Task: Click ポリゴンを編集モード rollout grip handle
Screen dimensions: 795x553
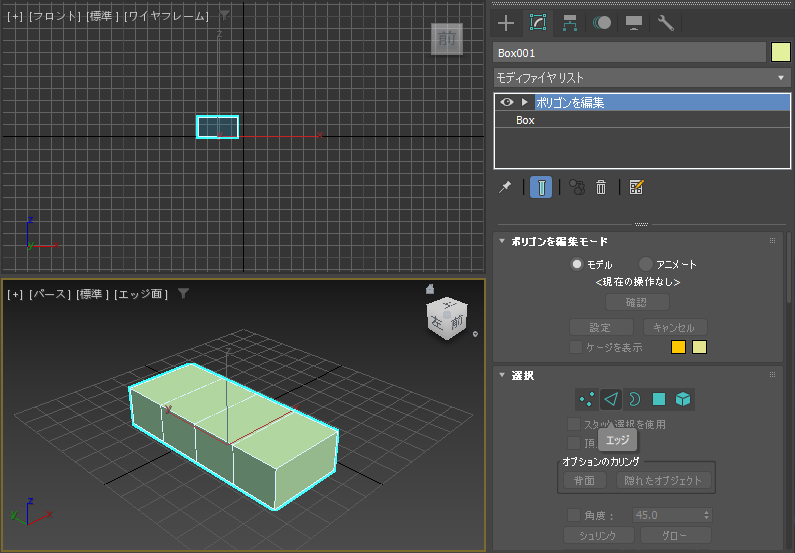Action: (772, 241)
